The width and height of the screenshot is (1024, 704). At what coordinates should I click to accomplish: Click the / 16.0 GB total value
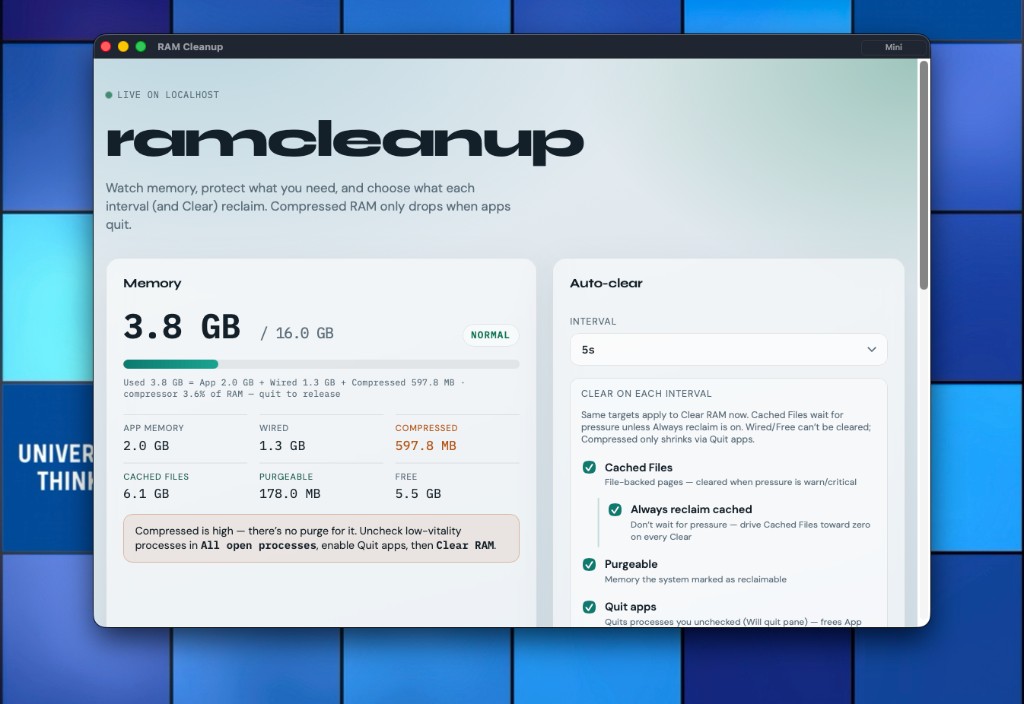coord(297,333)
